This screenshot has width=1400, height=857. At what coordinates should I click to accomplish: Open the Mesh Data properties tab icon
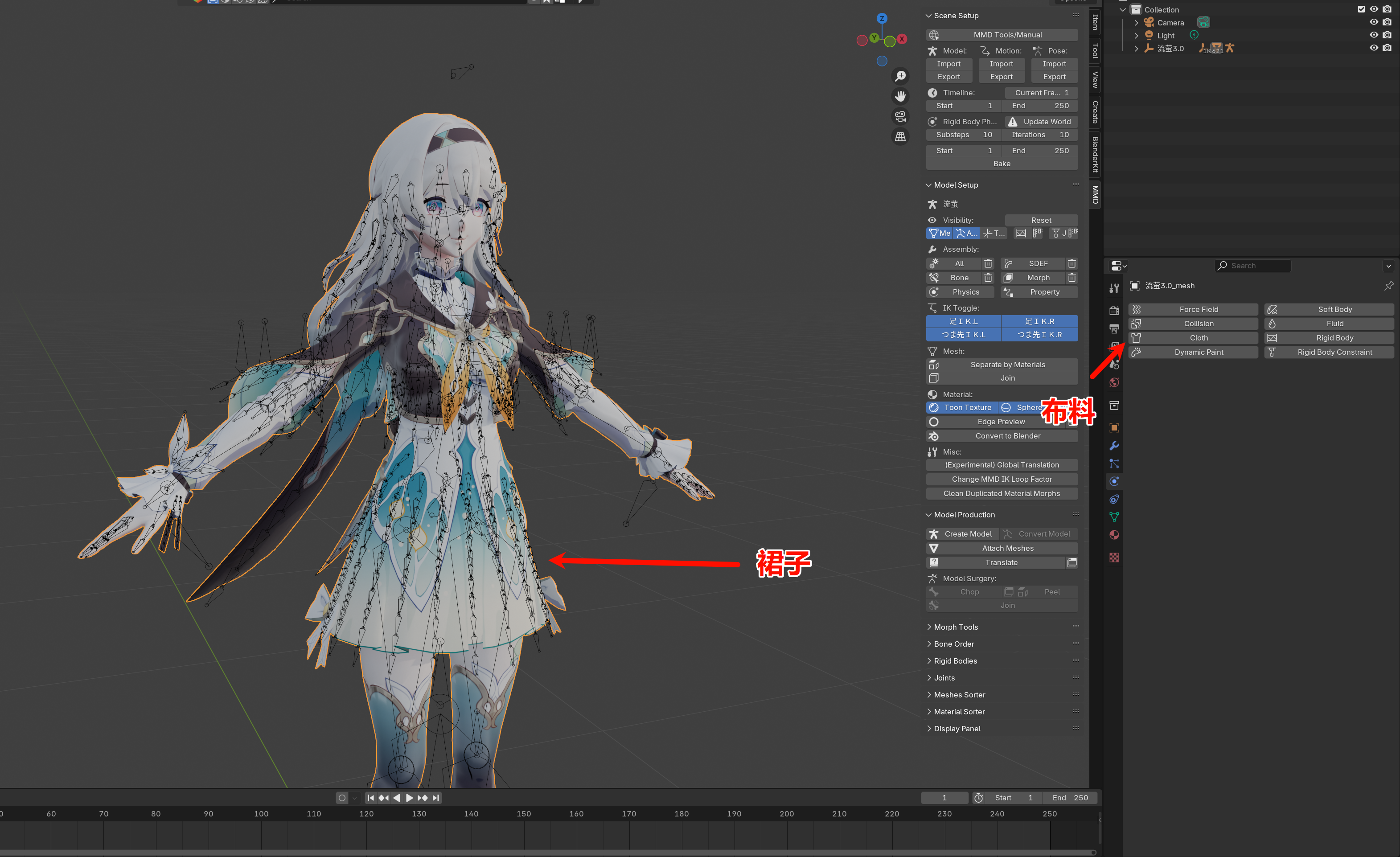click(x=1114, y=517)
